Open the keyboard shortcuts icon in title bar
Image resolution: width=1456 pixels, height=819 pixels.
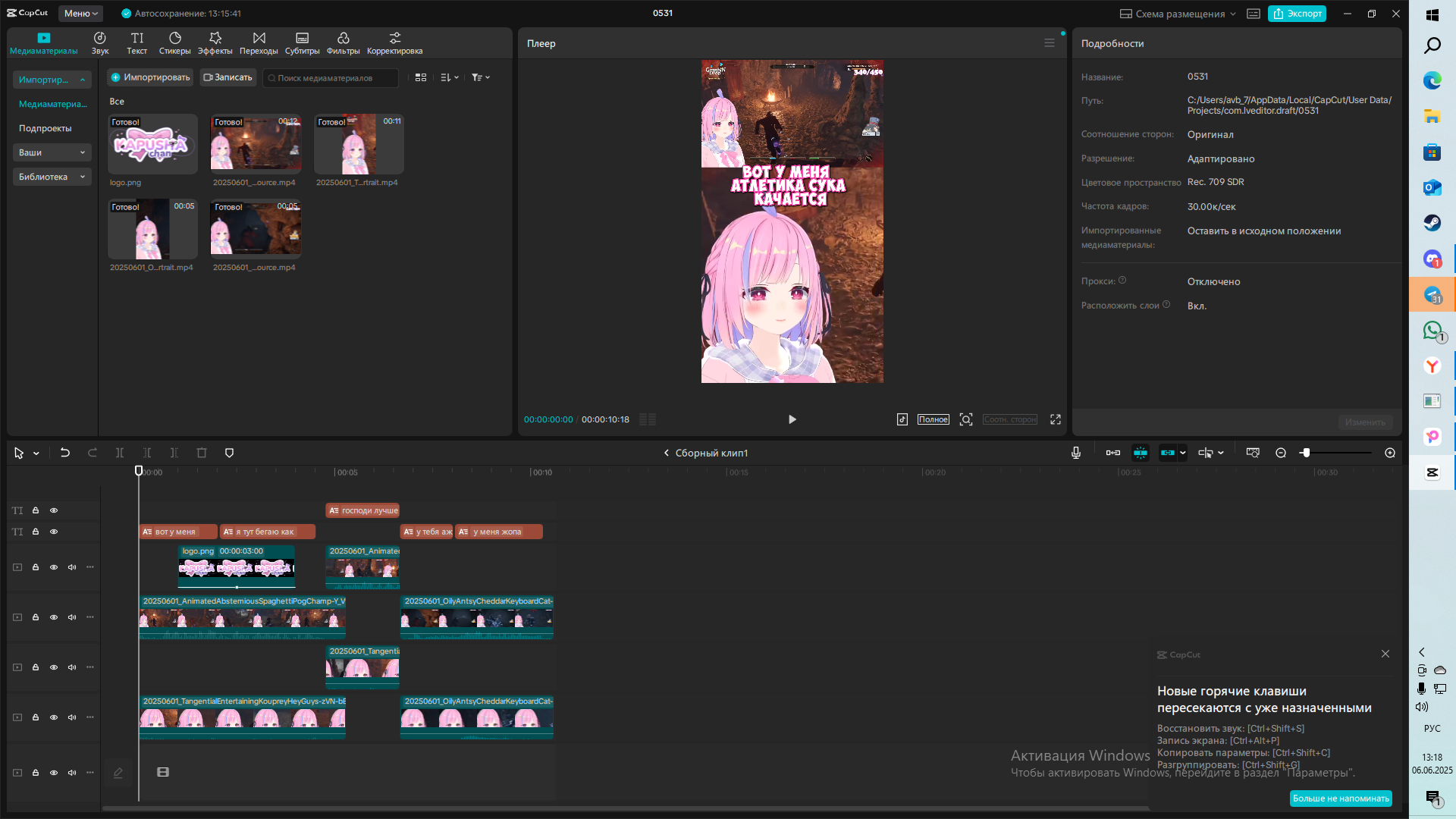1254,14
